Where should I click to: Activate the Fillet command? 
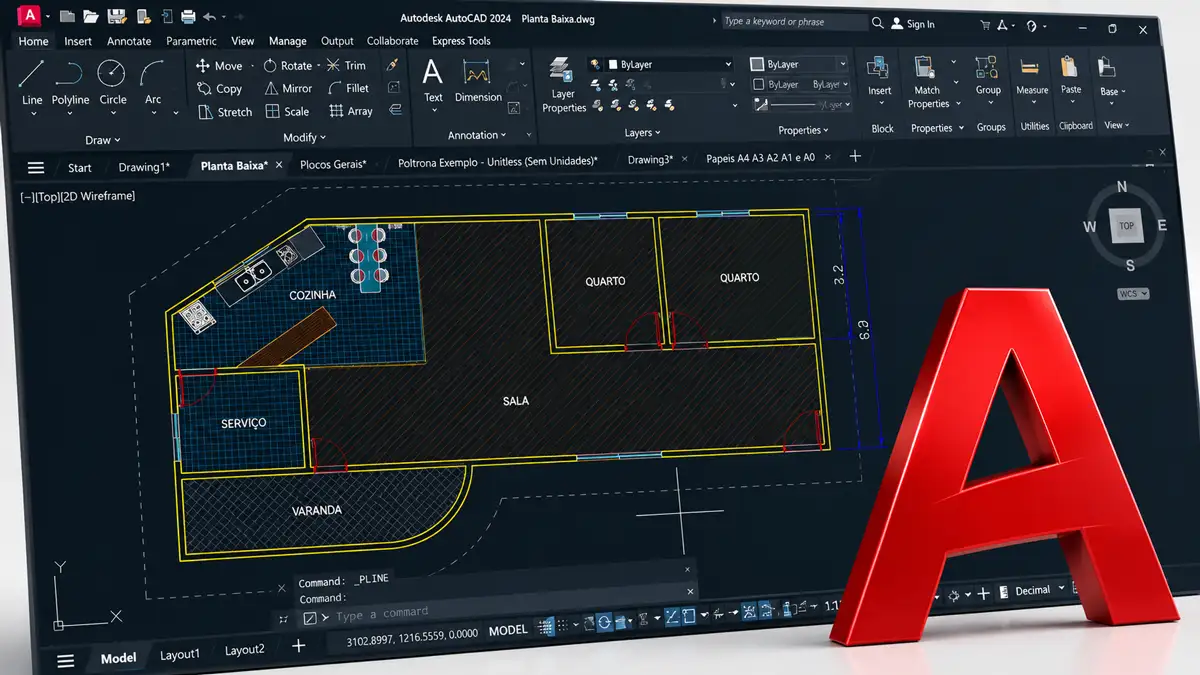tap(348, 89)
